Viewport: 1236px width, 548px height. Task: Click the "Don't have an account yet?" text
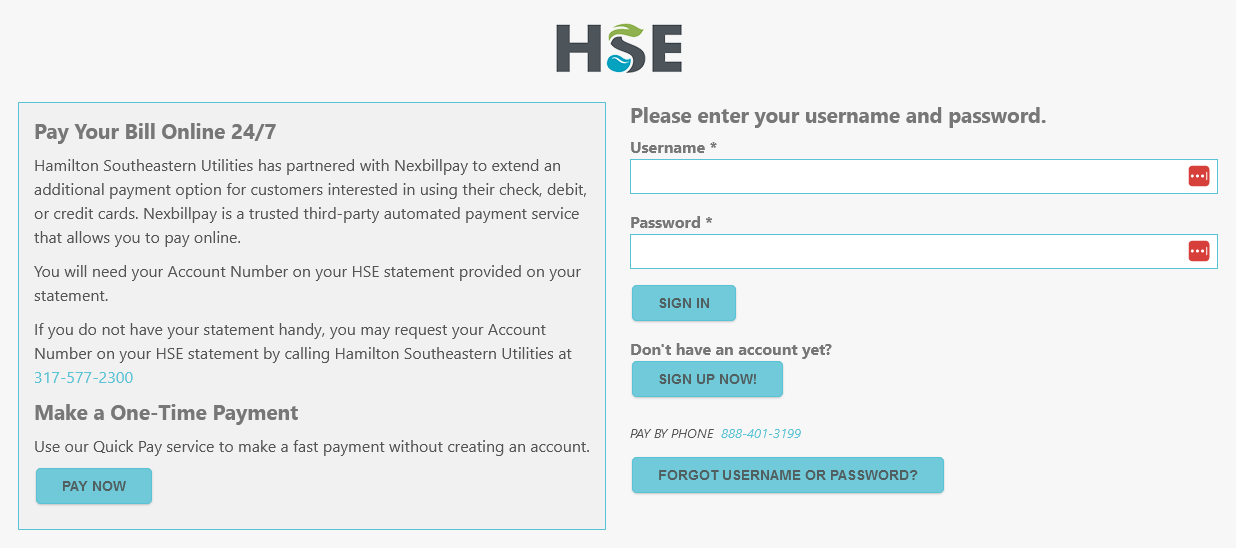click(731, 350)
